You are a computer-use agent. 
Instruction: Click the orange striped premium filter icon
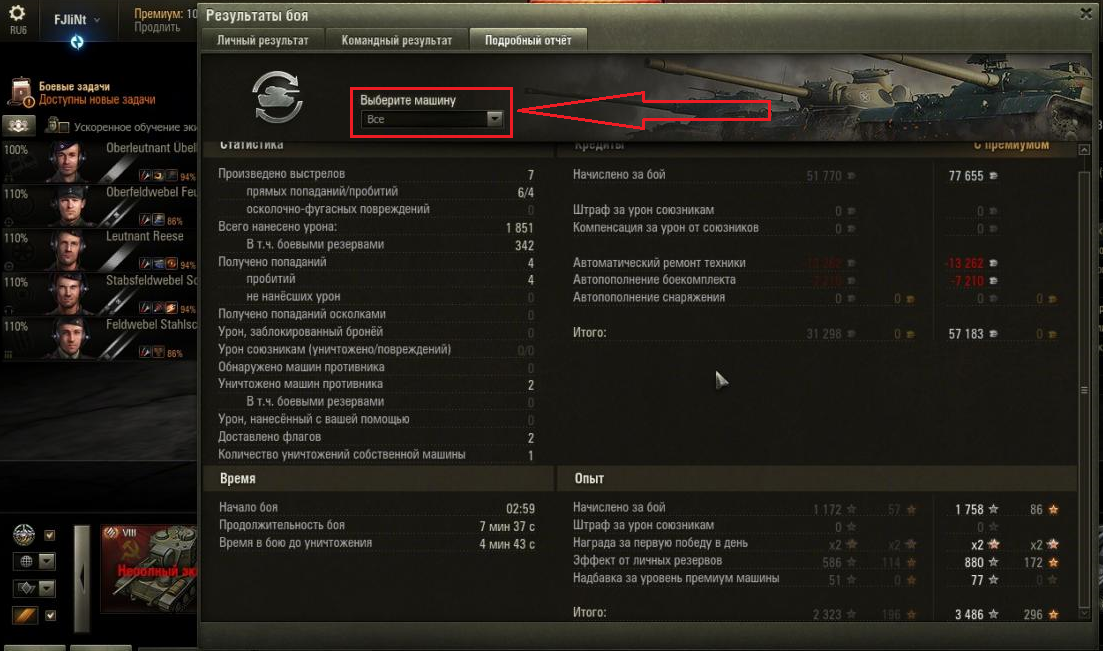25,615
